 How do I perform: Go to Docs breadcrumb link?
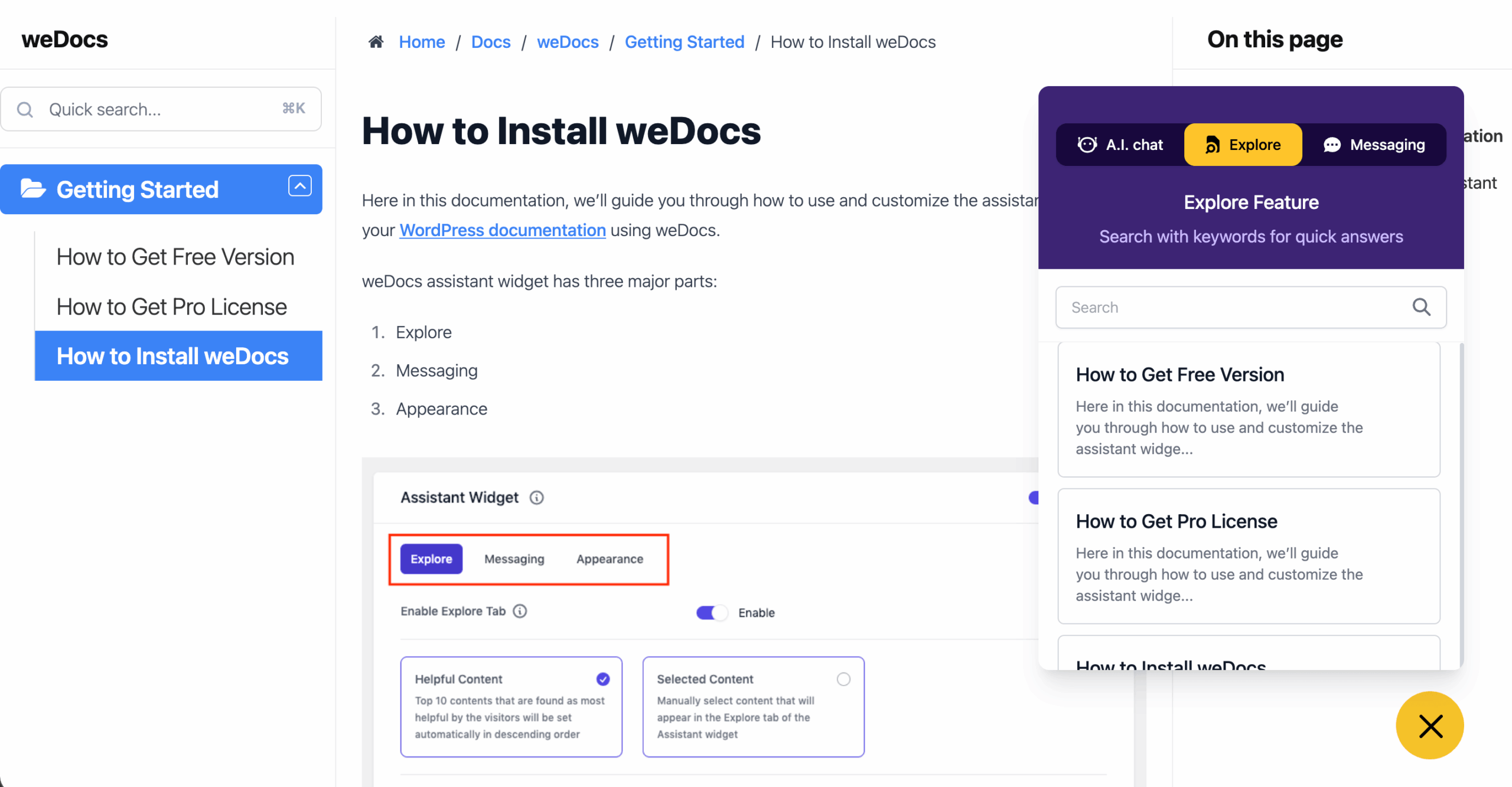(x=491, y=42)
